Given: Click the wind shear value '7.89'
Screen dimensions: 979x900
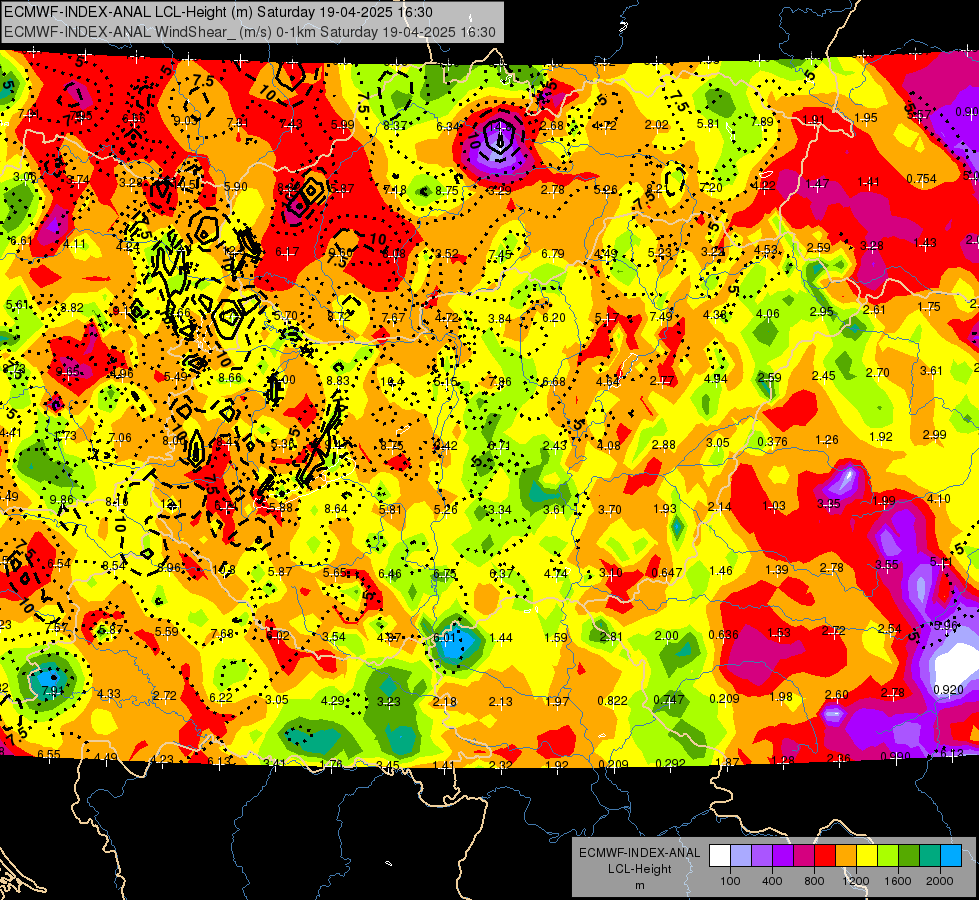Looking at the screenshot, I should pos(762,121).
